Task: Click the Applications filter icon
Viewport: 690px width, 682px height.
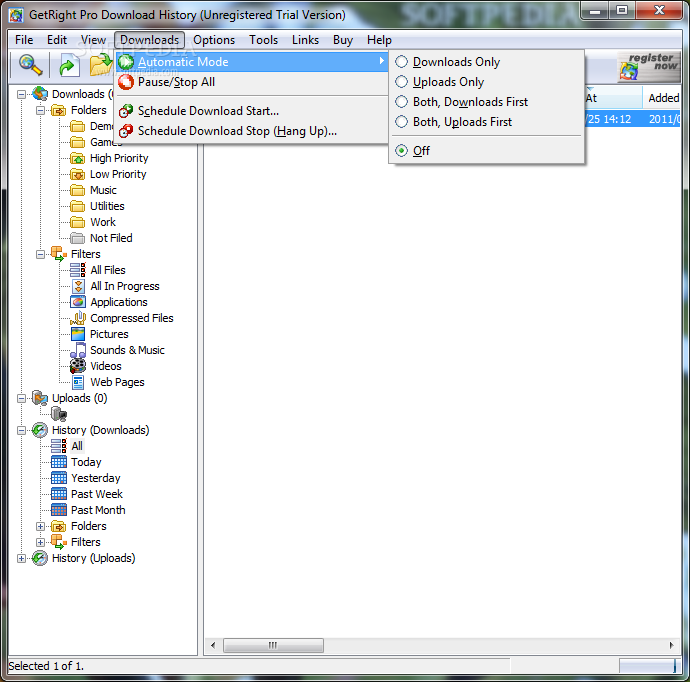Action: pos(78,302)
